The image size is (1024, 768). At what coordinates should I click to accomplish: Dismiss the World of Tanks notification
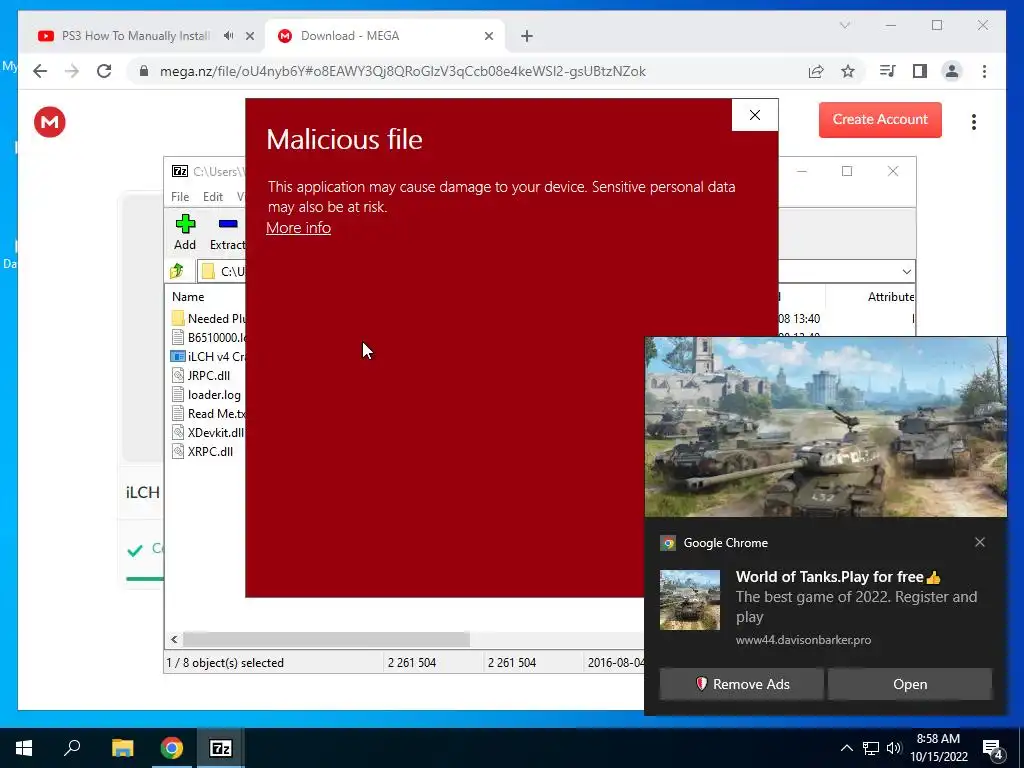pyautogui.click(x=980, y=542)
